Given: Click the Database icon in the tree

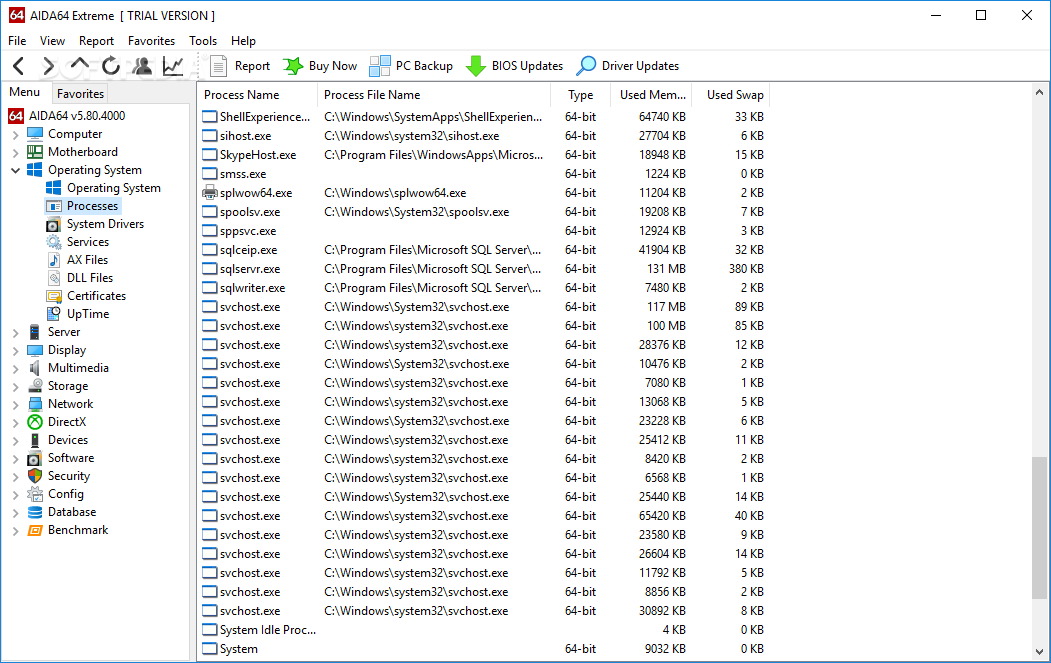Looking at the screenshot, I should [x=35, y=512].
